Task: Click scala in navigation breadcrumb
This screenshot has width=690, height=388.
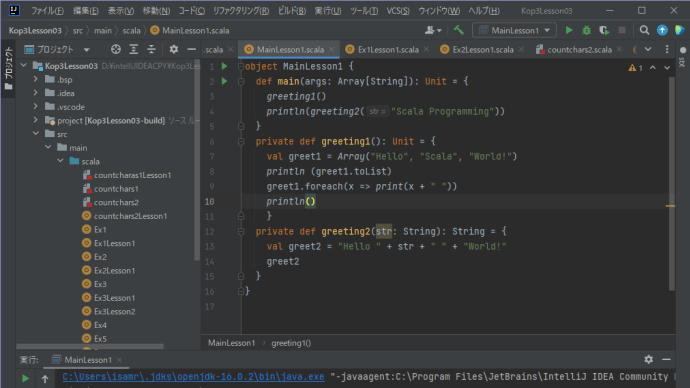Action: coord(131,30)
